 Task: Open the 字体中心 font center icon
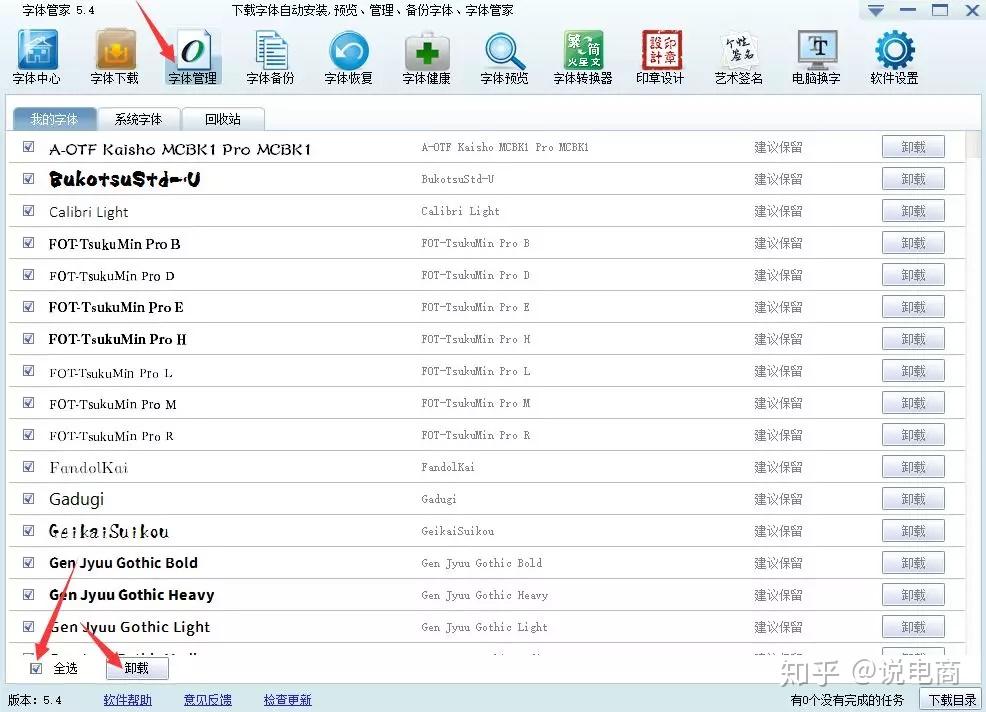coord(37,57)
